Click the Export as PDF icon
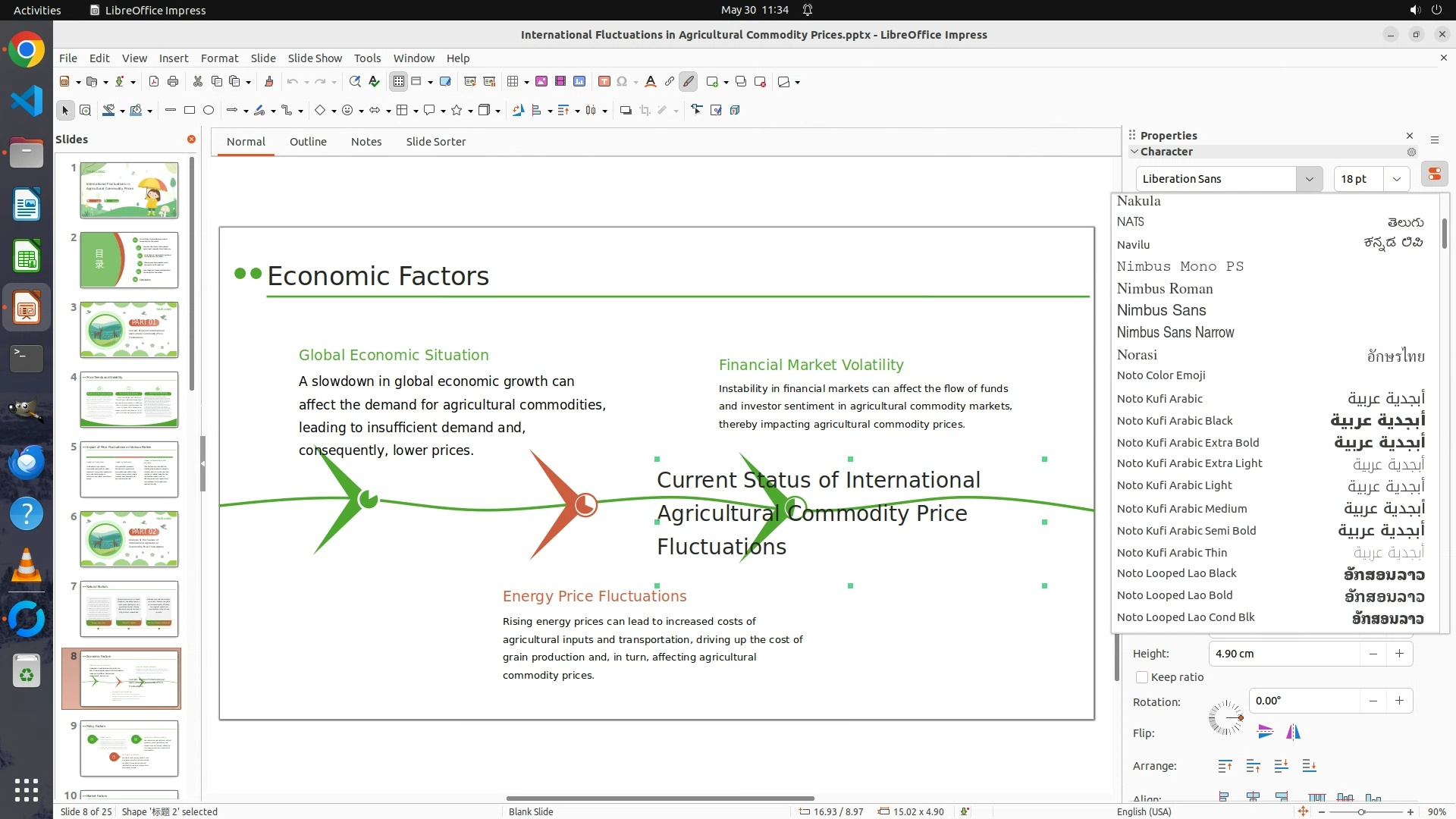This screenshot has width=1456, height=819. pyautogui.click(x=154, y=82)
